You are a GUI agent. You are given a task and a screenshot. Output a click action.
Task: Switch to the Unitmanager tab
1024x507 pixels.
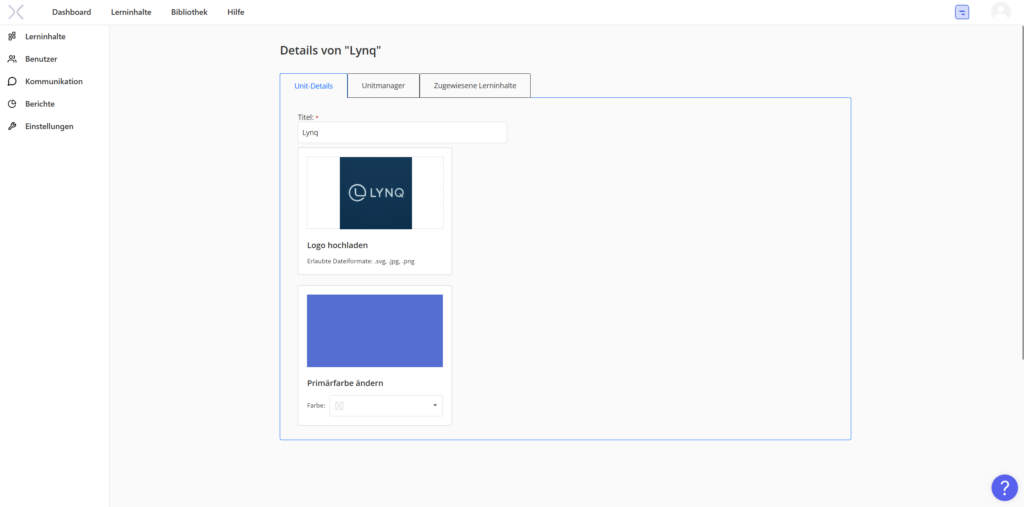point(383,86)
